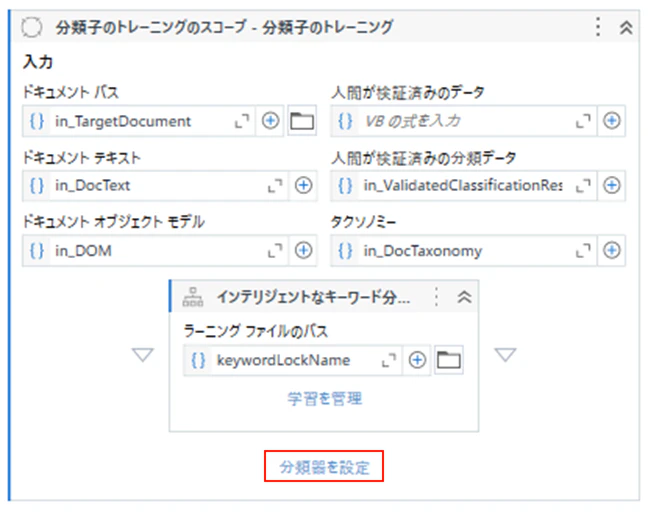The width and height of the screenshot is (648, 512).
Task: Click the 人間が検証済みの分類データ label
Action: pyautogui.click(x=423, y=157)
